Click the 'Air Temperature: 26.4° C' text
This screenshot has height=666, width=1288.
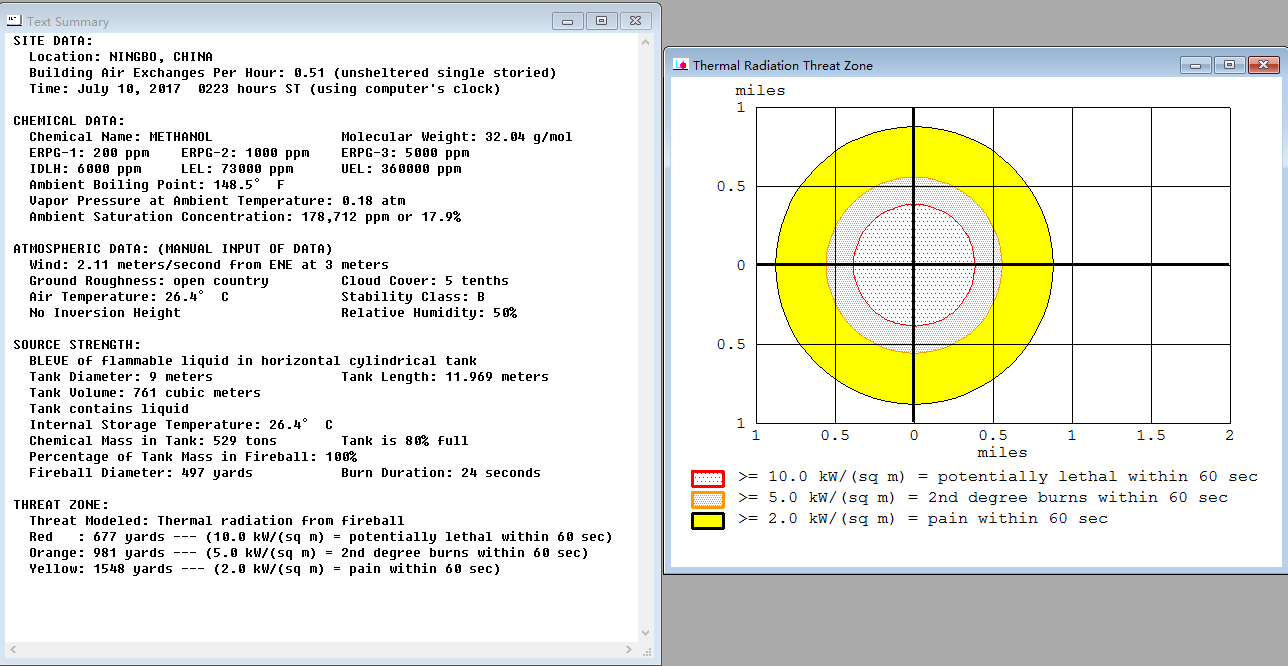click(129, 297)
